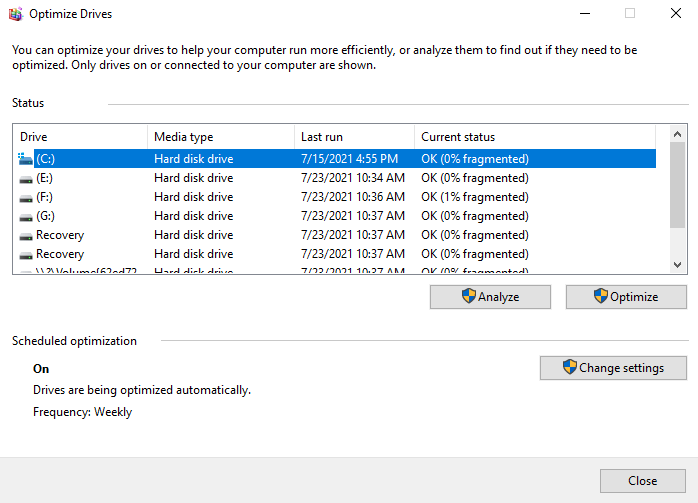Sort by Last run column header
698x503 pixels.
point(354,137)
